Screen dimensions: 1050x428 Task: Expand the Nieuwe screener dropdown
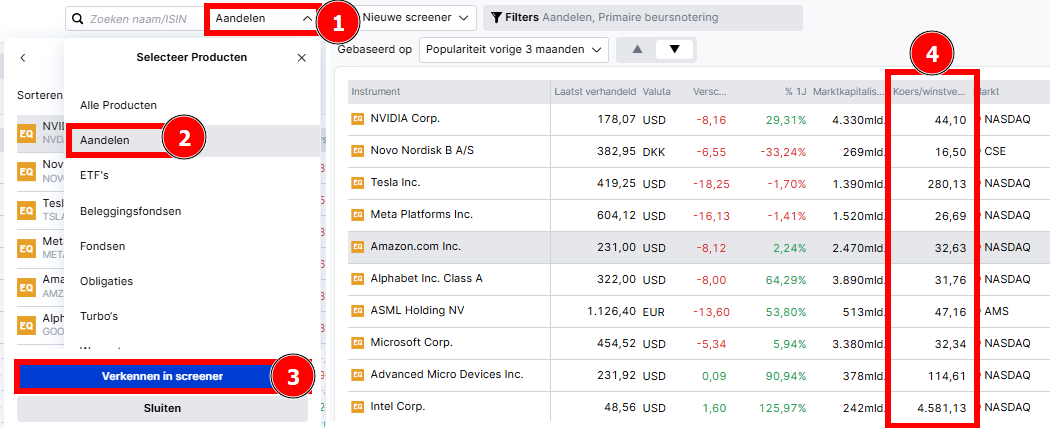418,18
